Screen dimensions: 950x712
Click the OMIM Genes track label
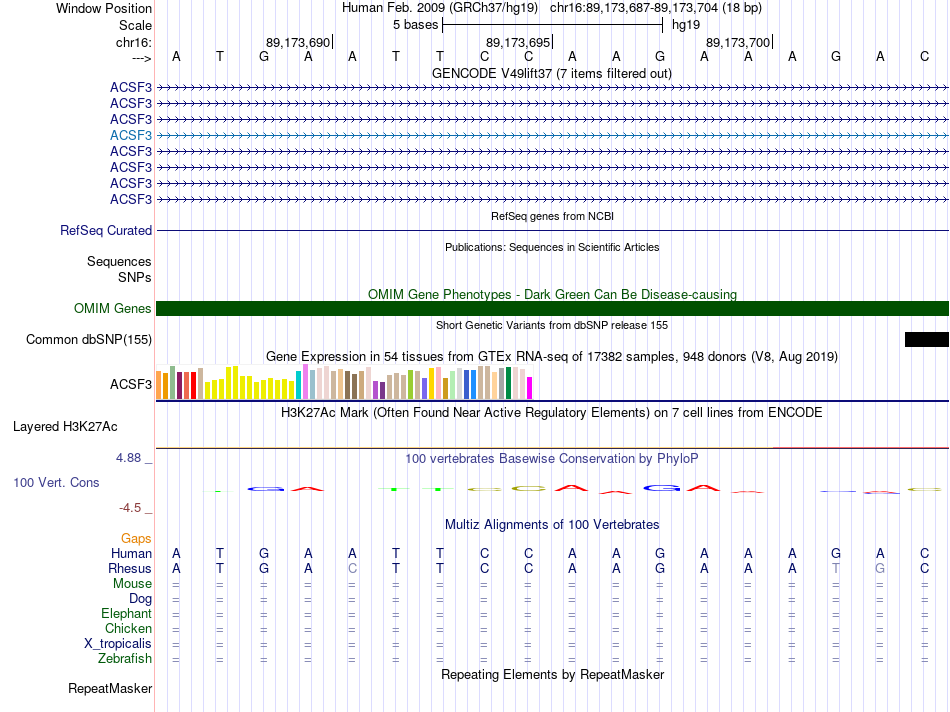coord(113,308)
